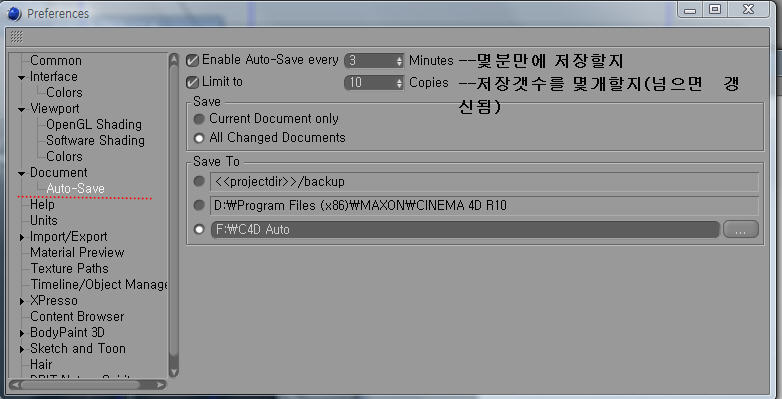Image resolution: width=782 pixels, height=399 pixels.
Task: Expand the Import/Export tree node
Action: pyautogui.click(x=21, y=237)
